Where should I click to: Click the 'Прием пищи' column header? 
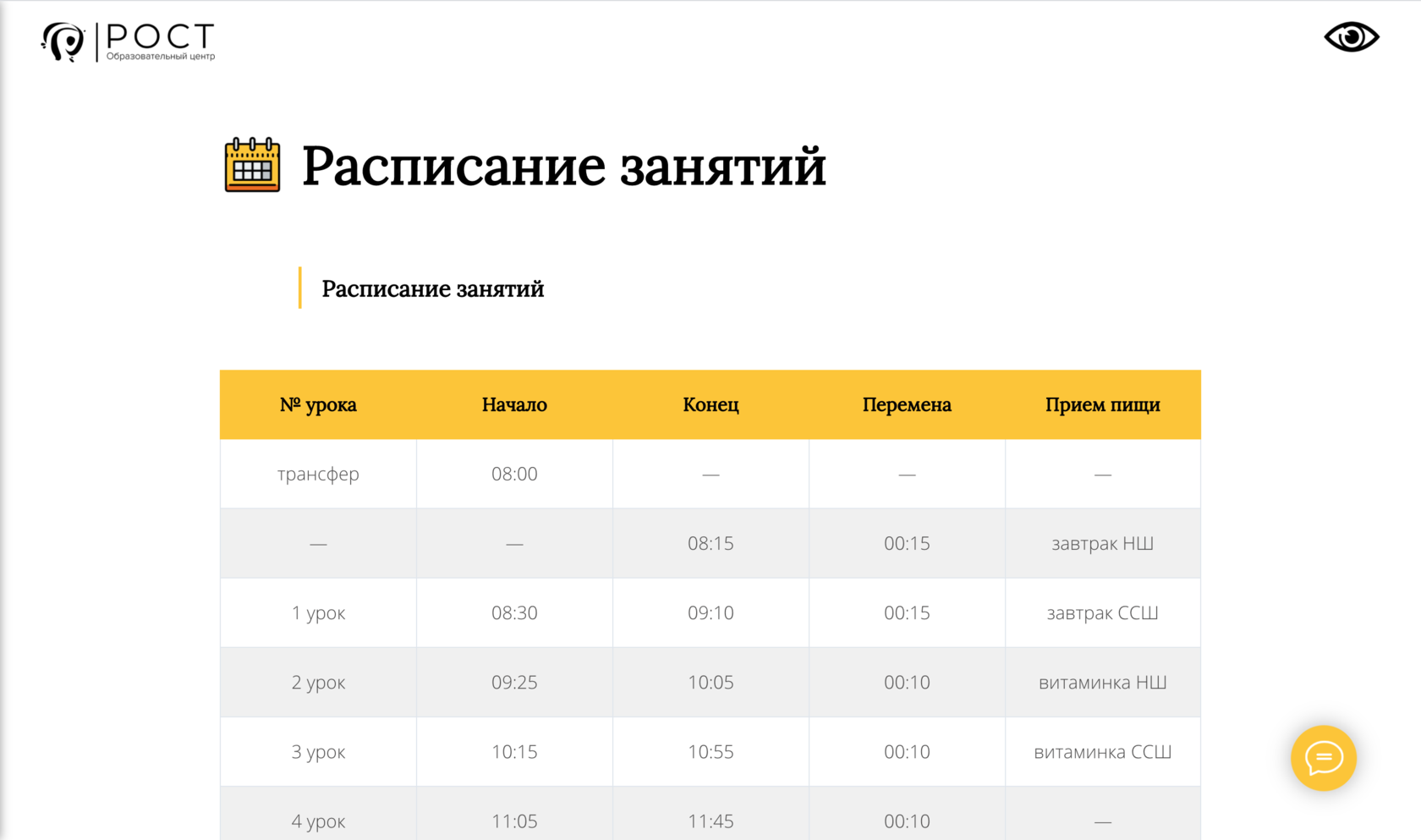pyautogui.click(x=1103, y=404)
